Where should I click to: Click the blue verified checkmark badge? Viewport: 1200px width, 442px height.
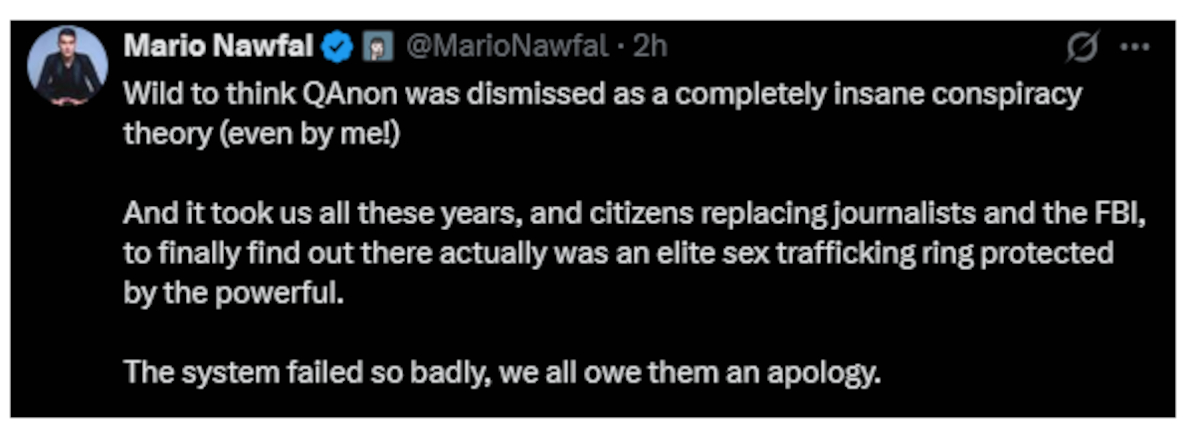[x=340, y=46]
